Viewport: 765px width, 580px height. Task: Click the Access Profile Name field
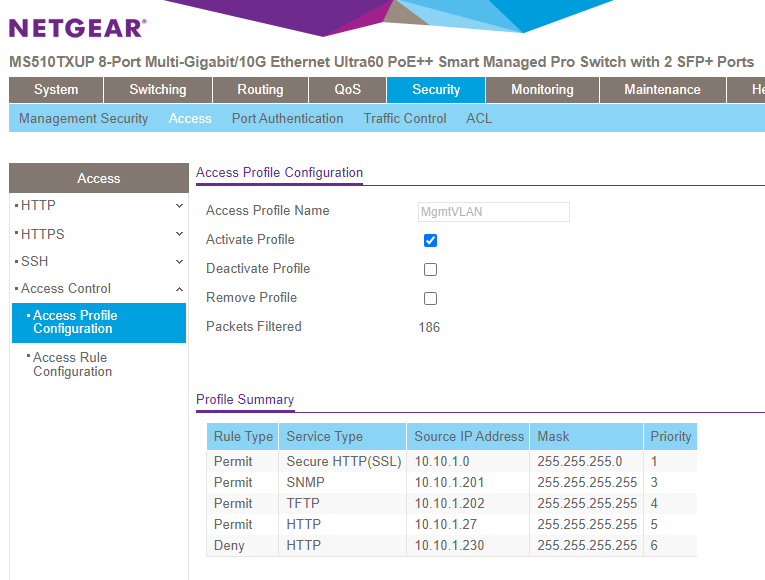(493, 211)
